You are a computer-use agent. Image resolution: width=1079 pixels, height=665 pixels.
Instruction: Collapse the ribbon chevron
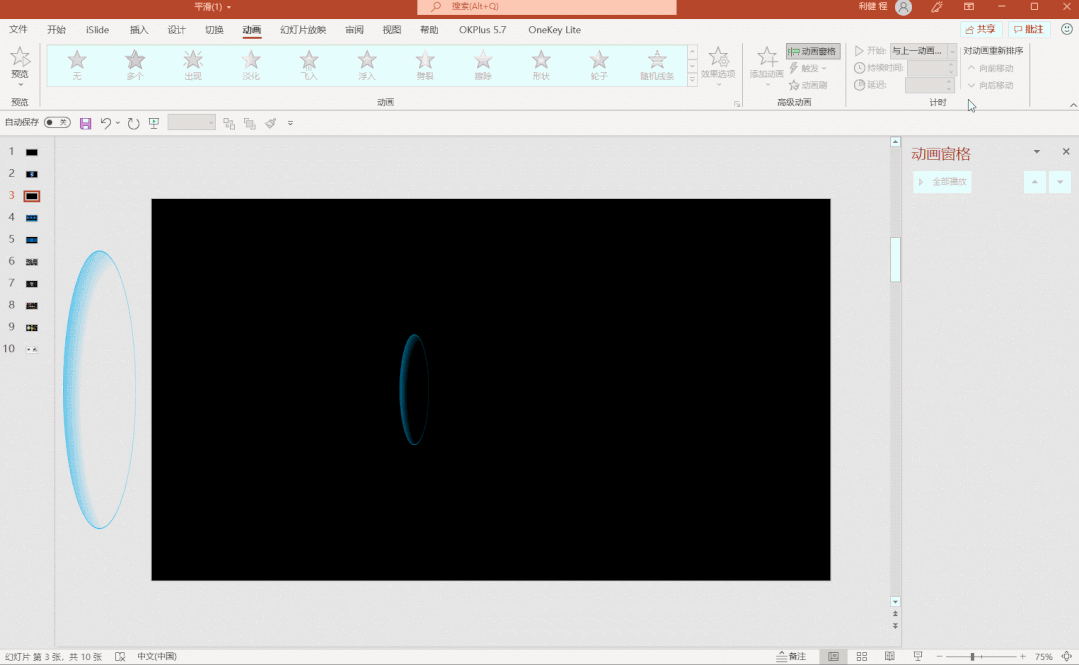coord(1073,105)
